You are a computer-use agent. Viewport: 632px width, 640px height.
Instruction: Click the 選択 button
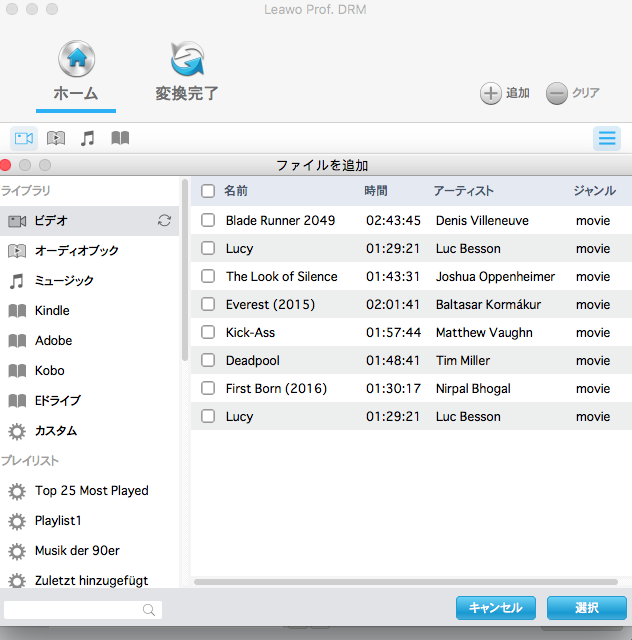[x=587, y=608]
